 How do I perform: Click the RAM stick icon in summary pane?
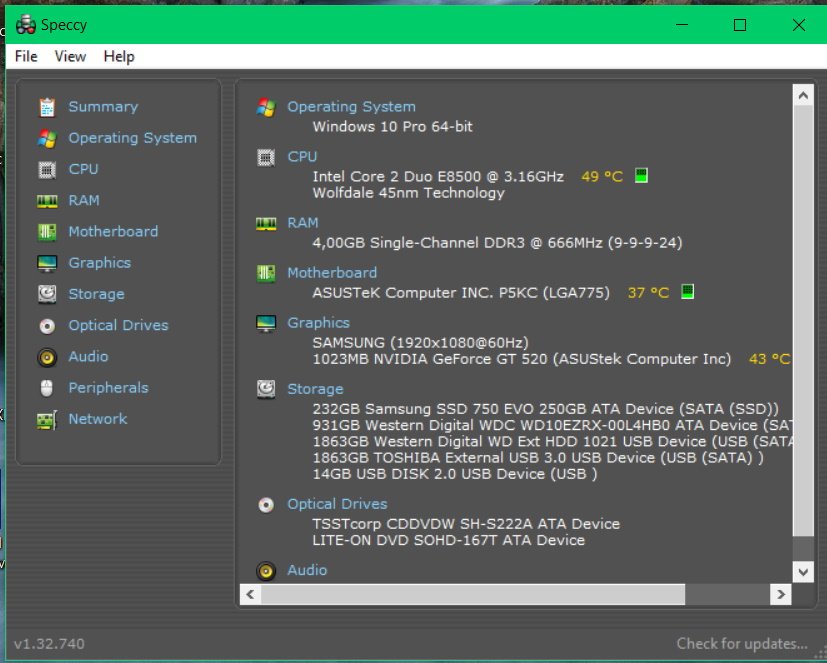click(x=266, y=224)
